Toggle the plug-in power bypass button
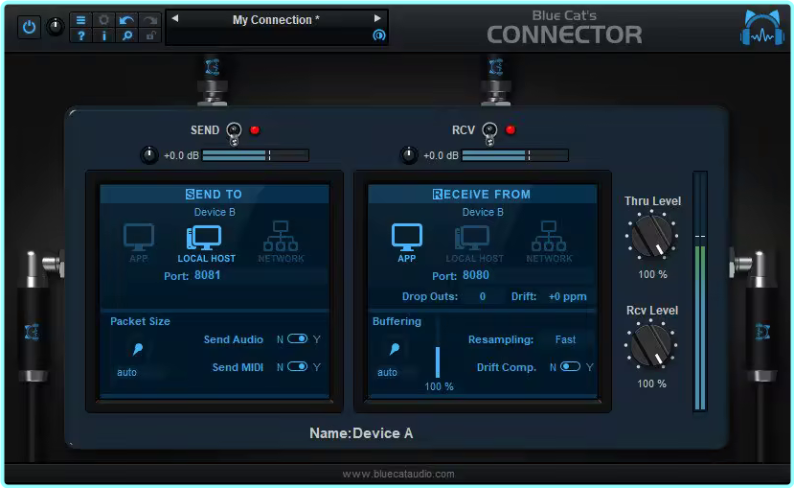This screenshot has height=488, width=794. pos(29,27)
